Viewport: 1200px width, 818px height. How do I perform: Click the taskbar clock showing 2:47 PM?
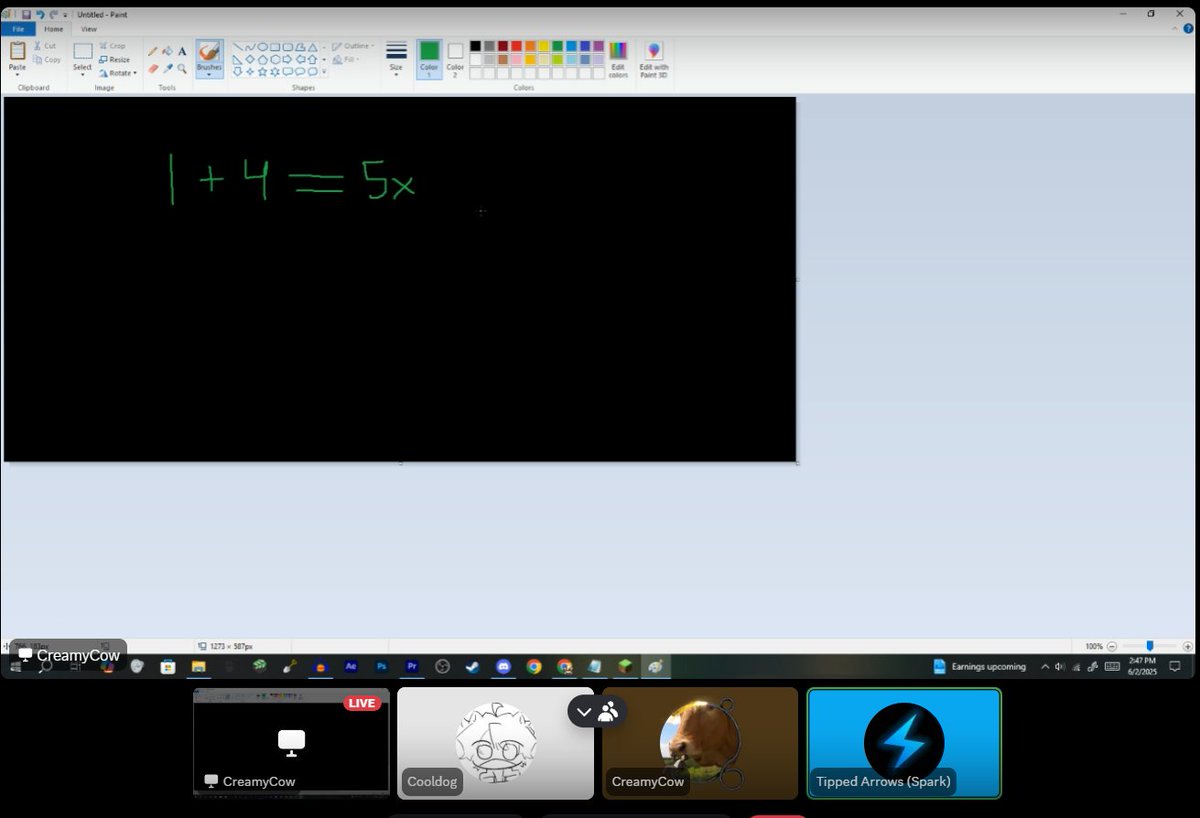1141,666
